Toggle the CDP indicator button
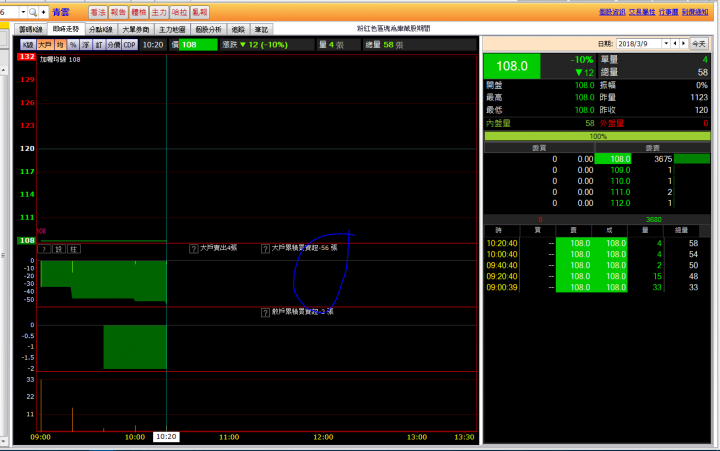The height and width of the screenshot is (451, 720). click(129, 45)
